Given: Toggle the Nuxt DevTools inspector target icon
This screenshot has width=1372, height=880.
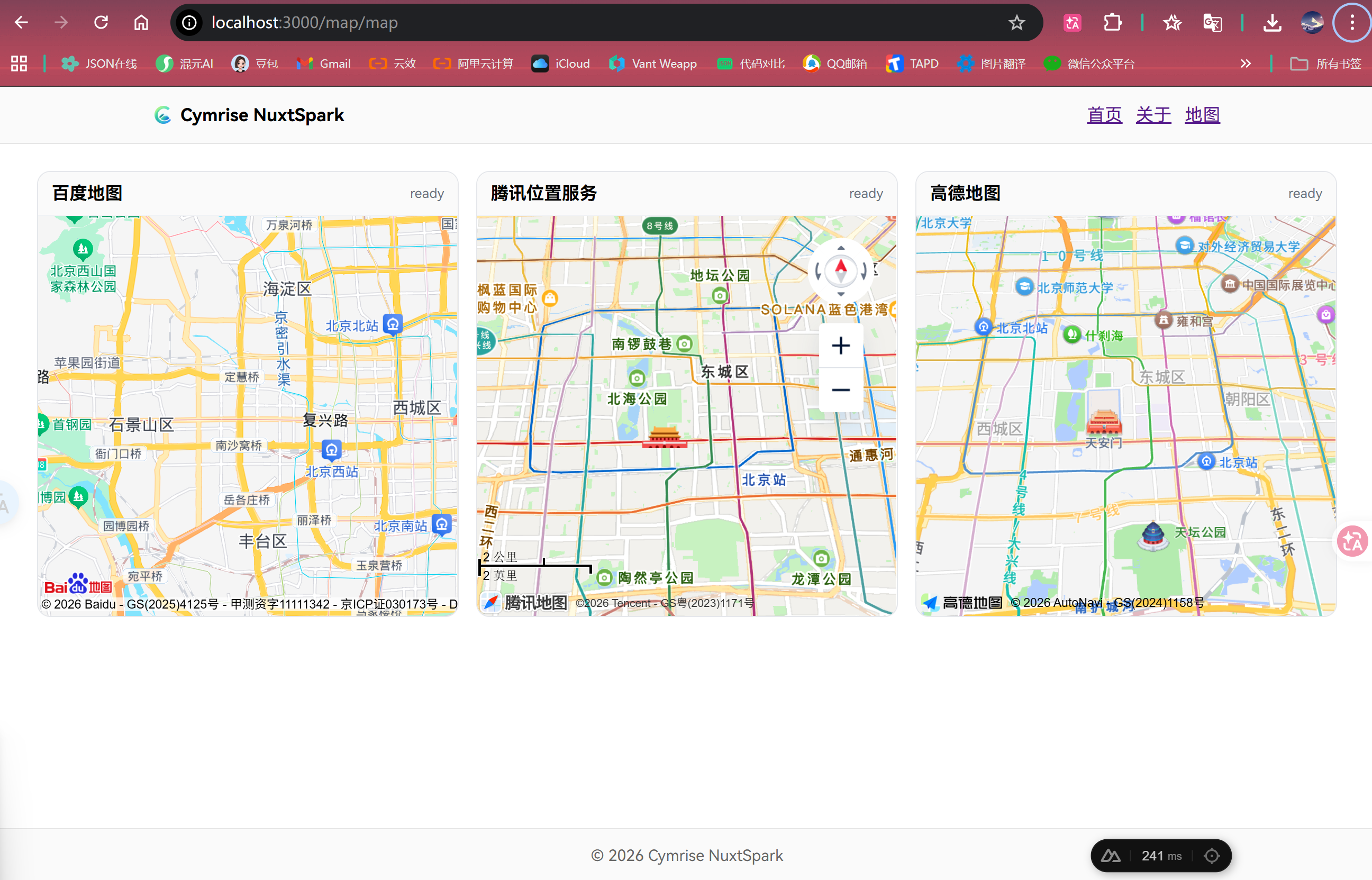Looking at the screenshot, I should (x=1212, y=856).
